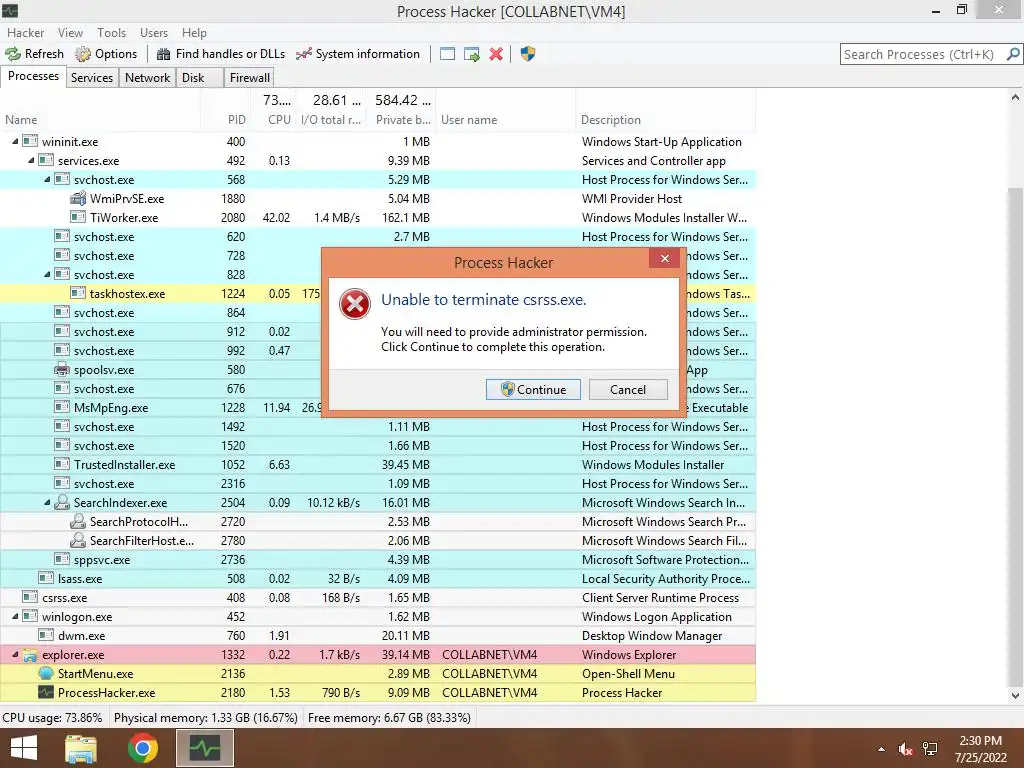
Task: Click the Refresh toolbar icon
Action: click(x=13, y=54)
